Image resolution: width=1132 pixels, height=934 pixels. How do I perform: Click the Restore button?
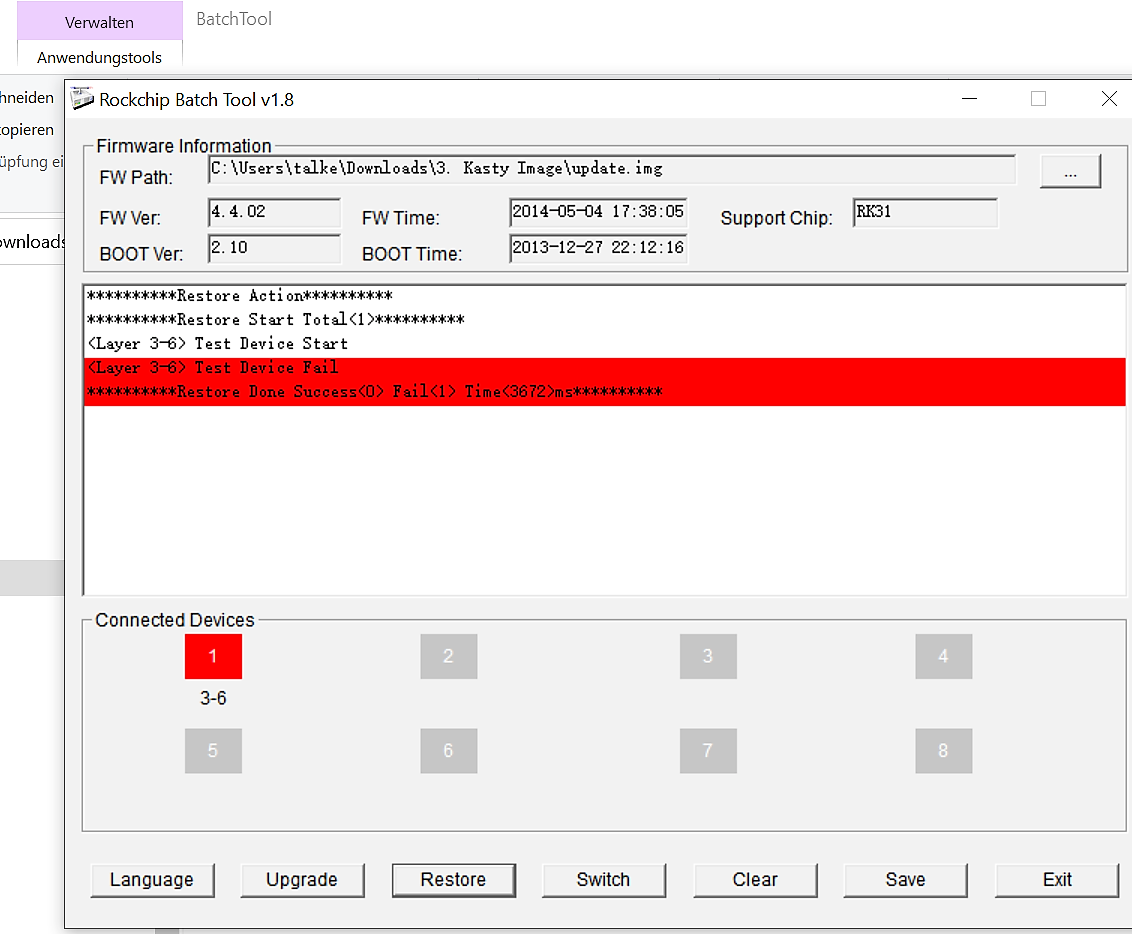(x=453, y=880)
